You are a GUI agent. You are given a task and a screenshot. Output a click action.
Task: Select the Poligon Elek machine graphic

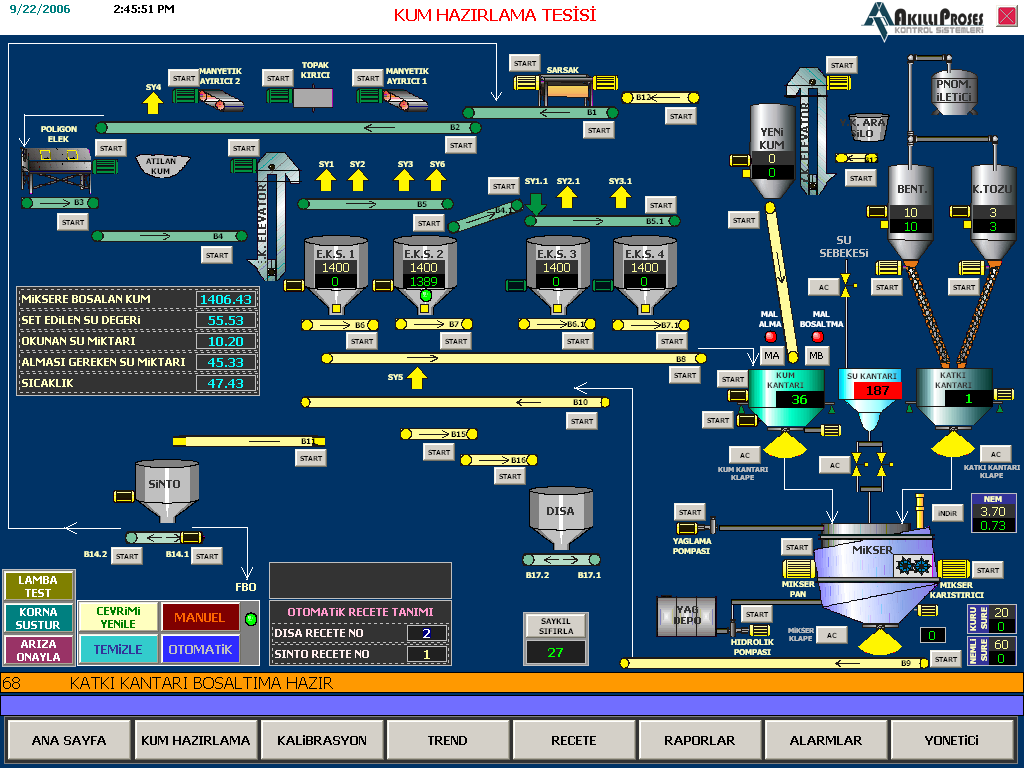point(58,164)
